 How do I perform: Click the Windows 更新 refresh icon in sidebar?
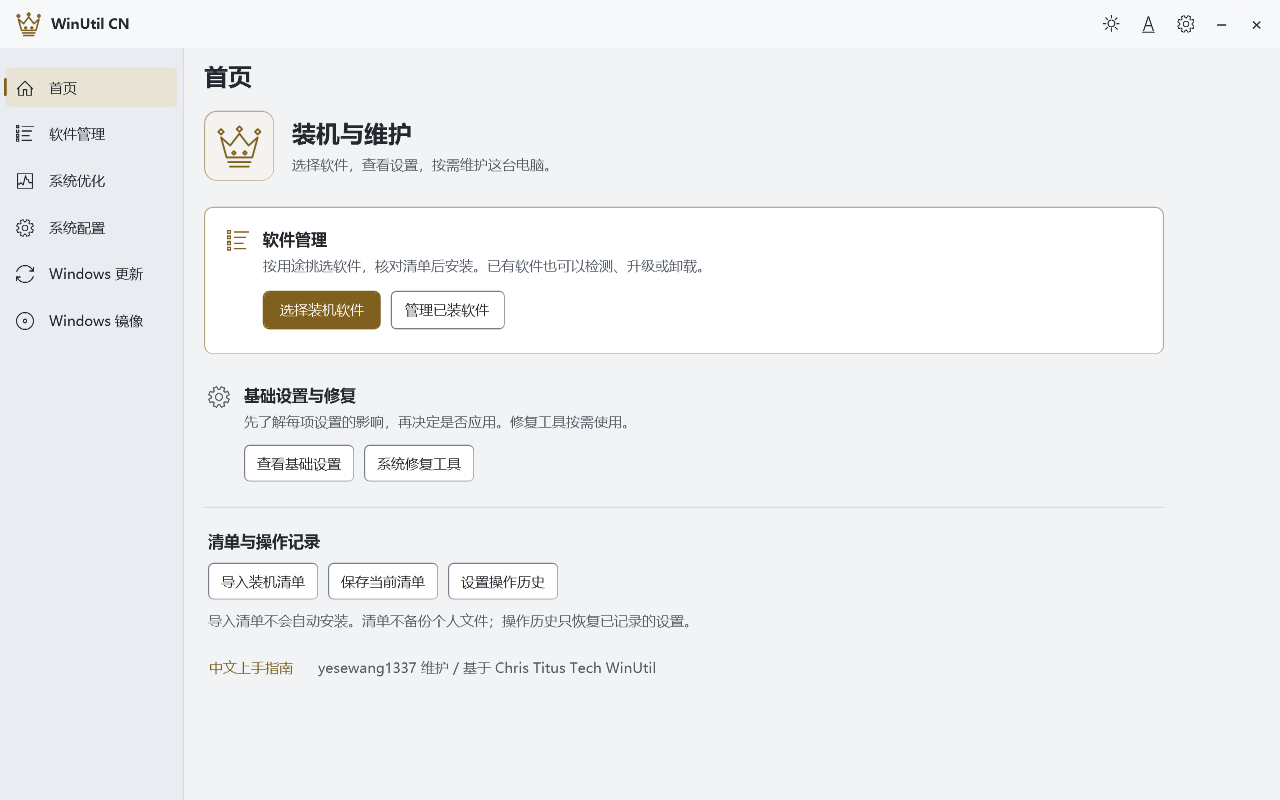[25, 274]
